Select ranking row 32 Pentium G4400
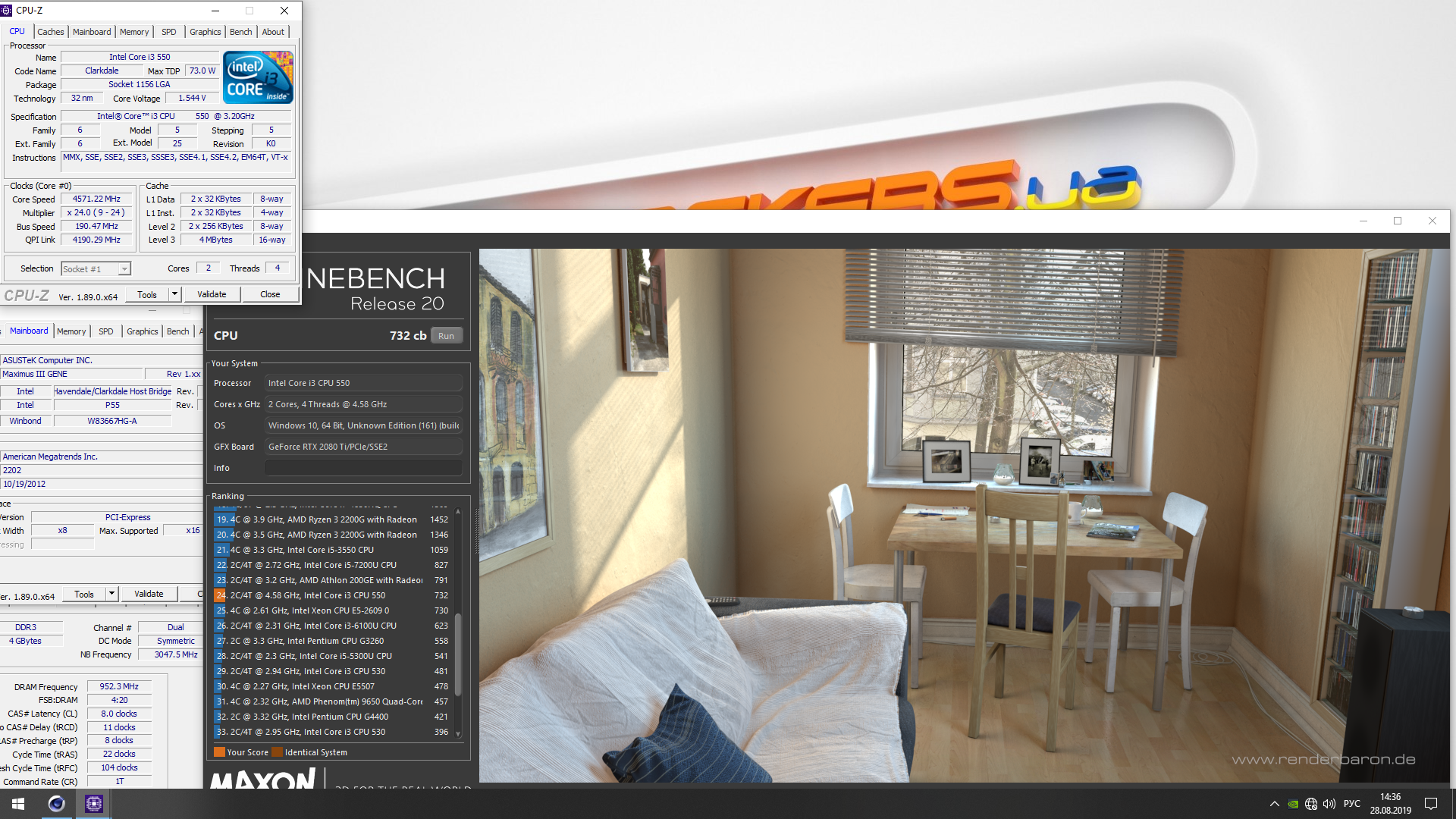1456x819 pixels. 333,717
